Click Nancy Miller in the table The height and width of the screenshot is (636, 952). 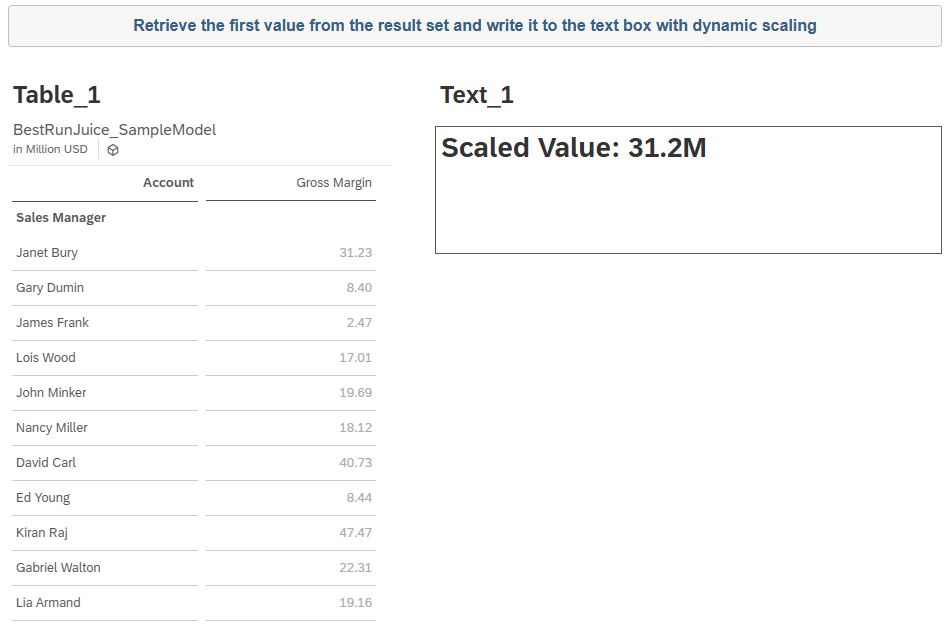point(52,428)
